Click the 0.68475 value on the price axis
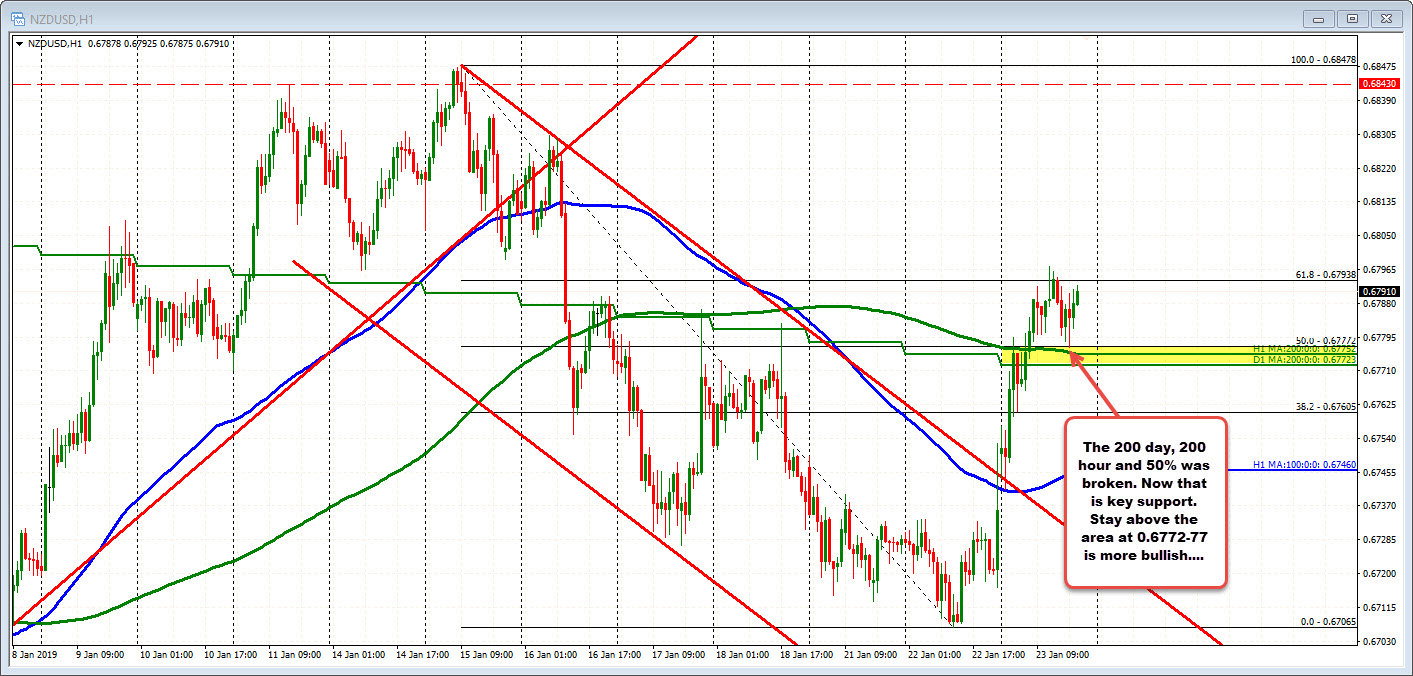The height and width of the screenshot is (676, 1413). (1381, 67)
